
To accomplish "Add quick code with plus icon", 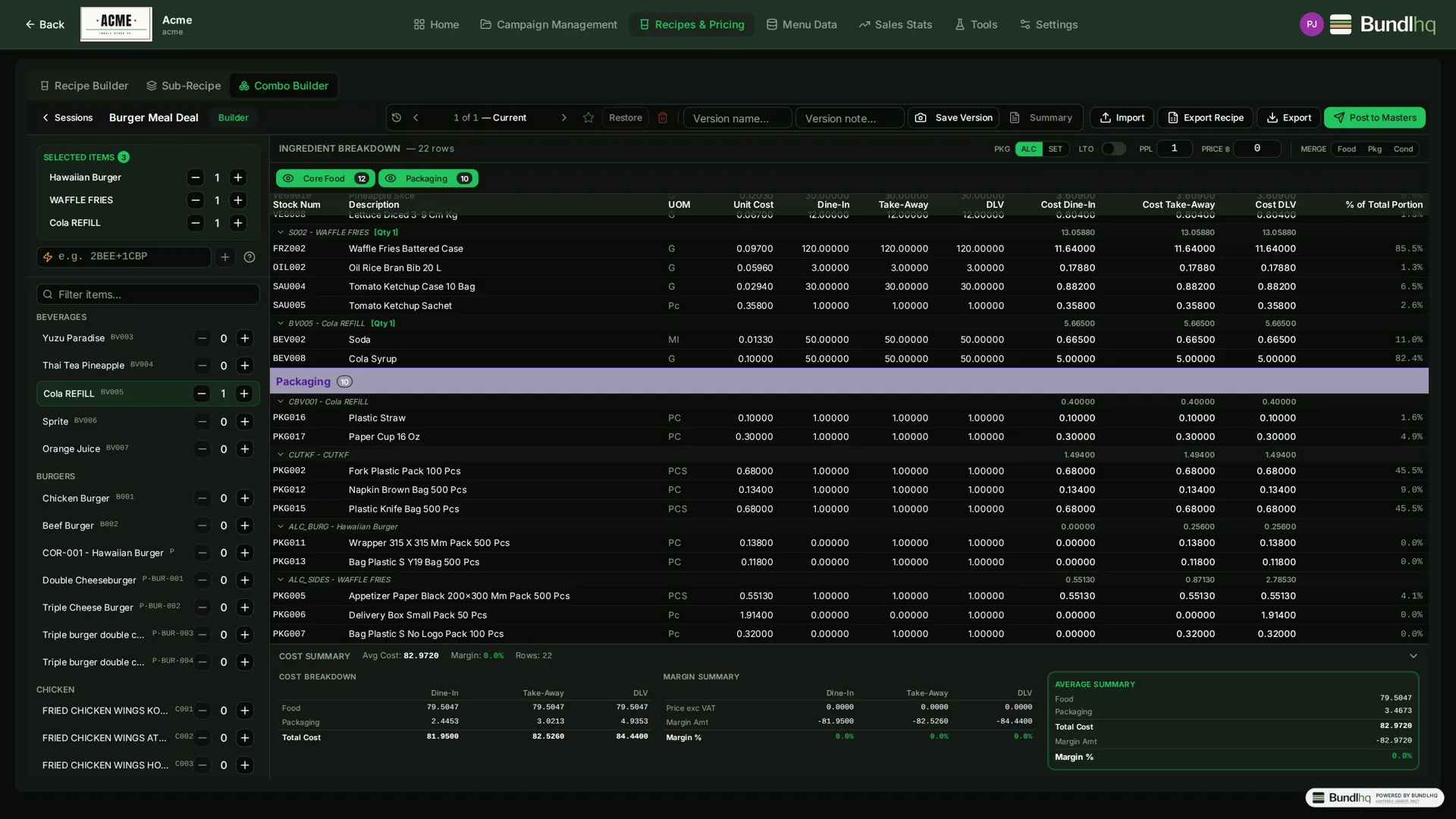I will click(x=225, y=257).
